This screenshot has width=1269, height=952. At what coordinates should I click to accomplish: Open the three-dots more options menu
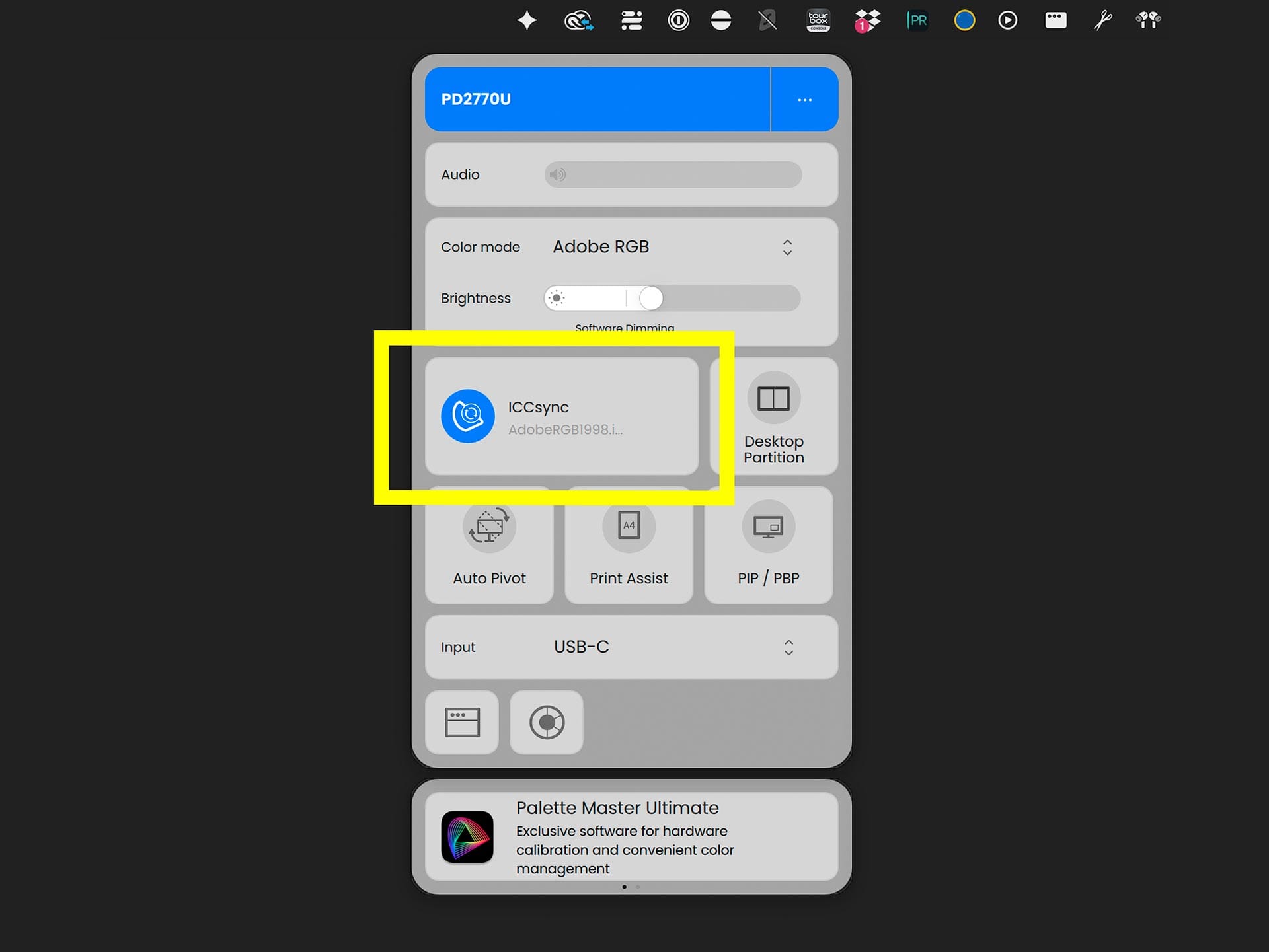(804, 100)
